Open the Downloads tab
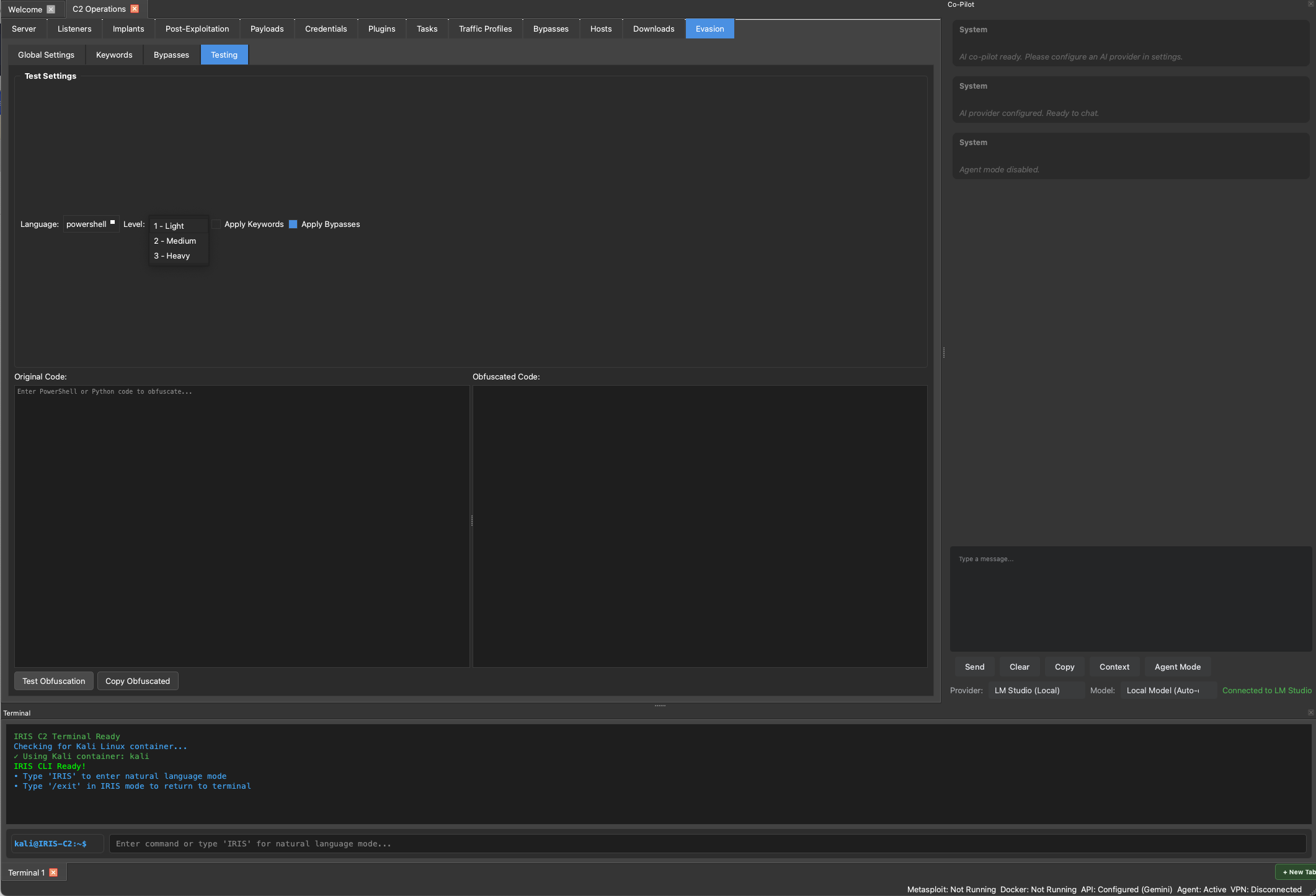 pyautogui.click(x=654, y=29)
